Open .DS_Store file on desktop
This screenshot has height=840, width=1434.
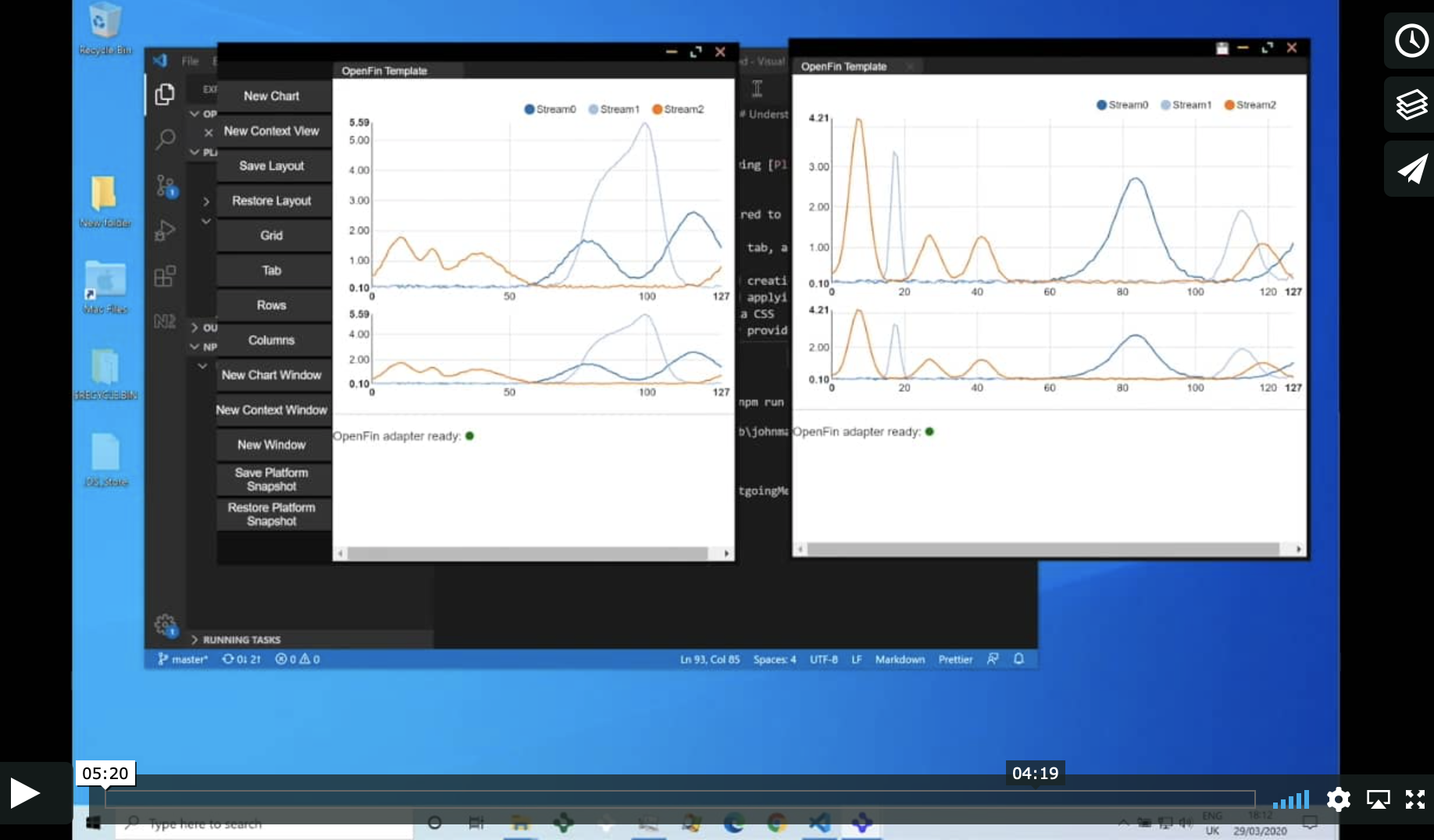[x=105, y=460]
